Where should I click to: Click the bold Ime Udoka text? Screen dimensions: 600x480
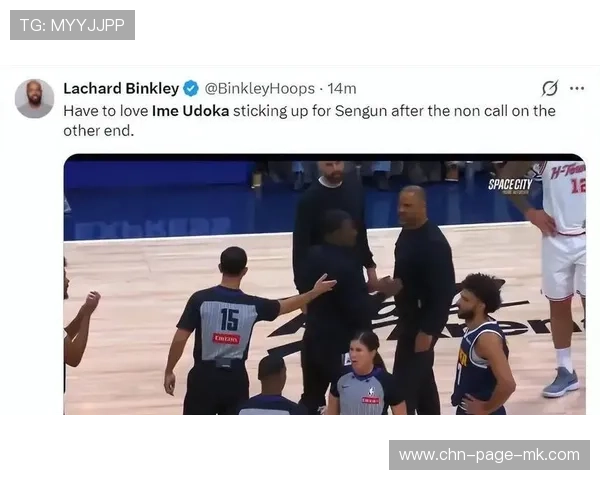pos(191,111)
